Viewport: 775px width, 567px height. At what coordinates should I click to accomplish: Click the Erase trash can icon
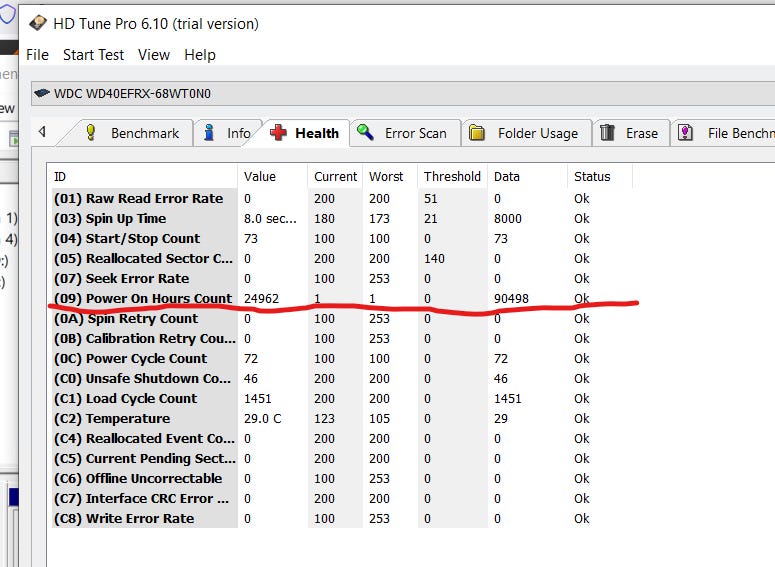pos(608,133)
